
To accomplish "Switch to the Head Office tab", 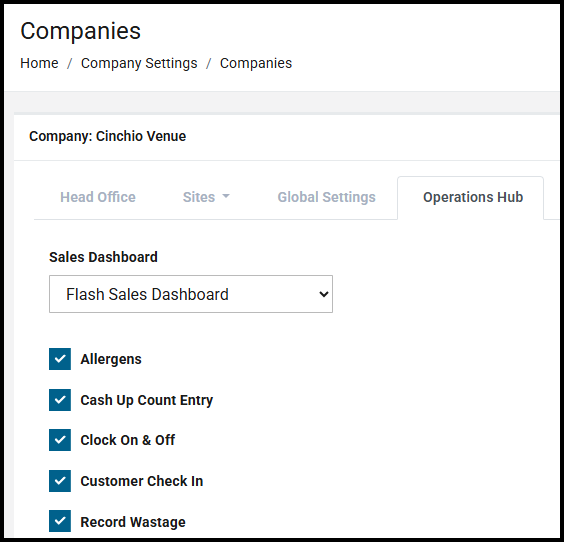I will 98,197.
